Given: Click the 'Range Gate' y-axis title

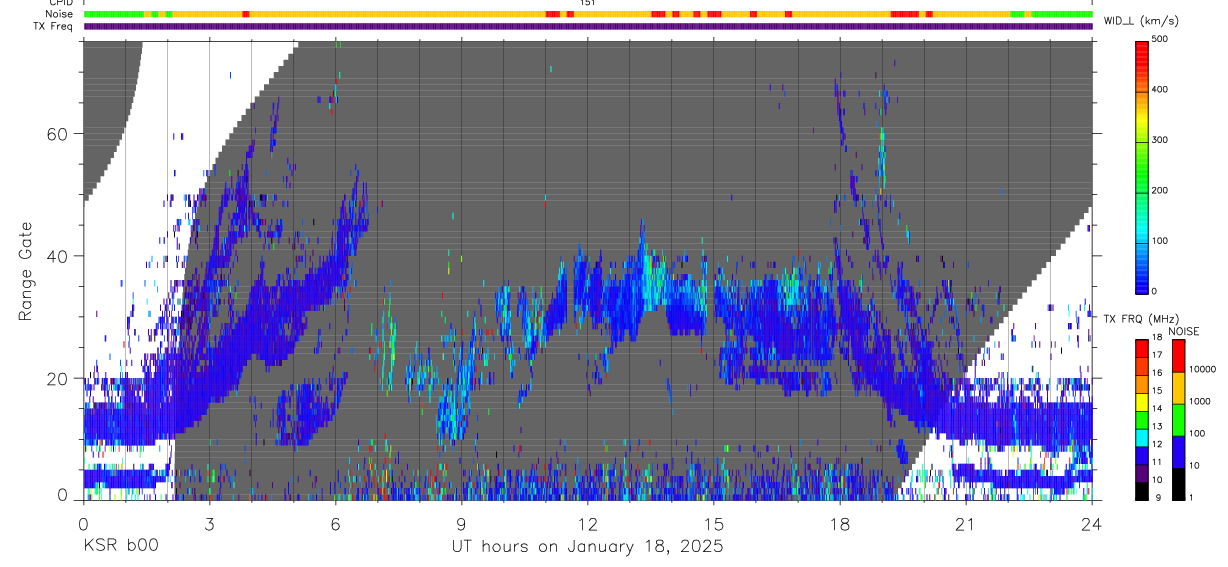Looking at the screenshot, I should (x=28, y=271).
